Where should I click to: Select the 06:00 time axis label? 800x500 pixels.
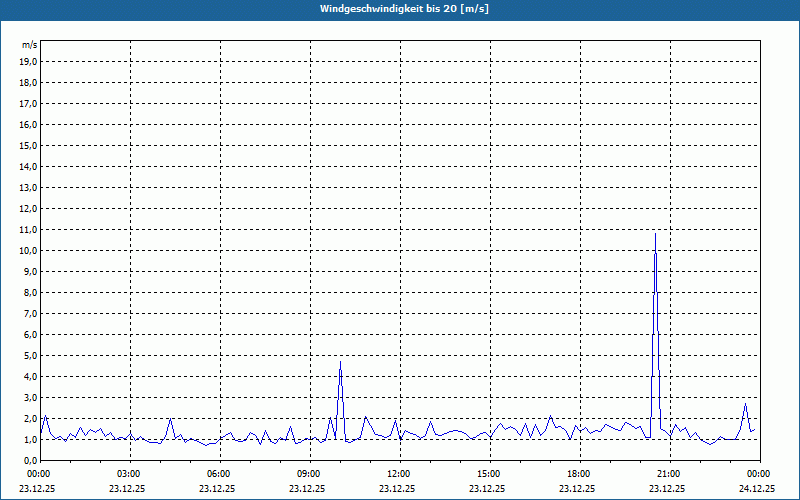[218, 474]
